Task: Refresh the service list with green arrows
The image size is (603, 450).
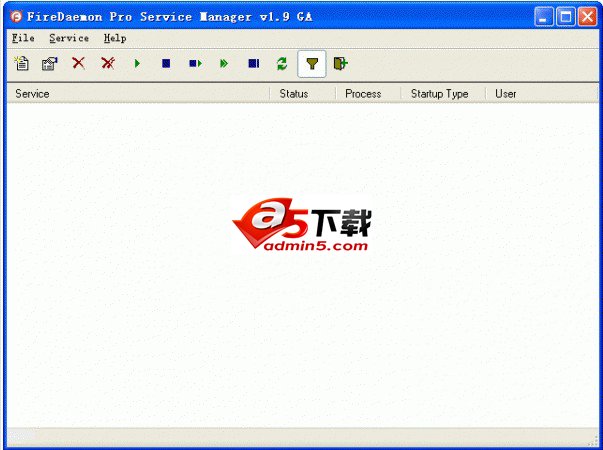Action: (282, 63)
